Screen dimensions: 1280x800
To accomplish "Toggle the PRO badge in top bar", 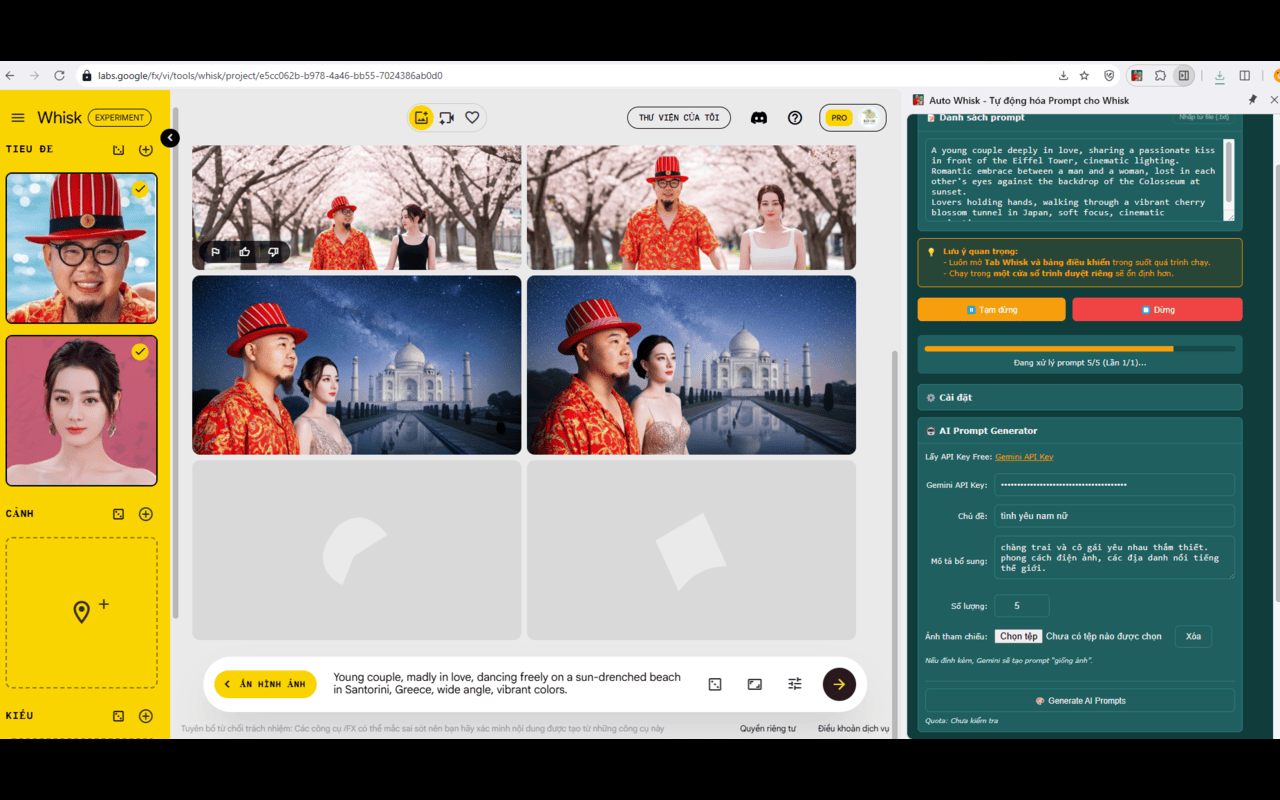I will [839, 117].
